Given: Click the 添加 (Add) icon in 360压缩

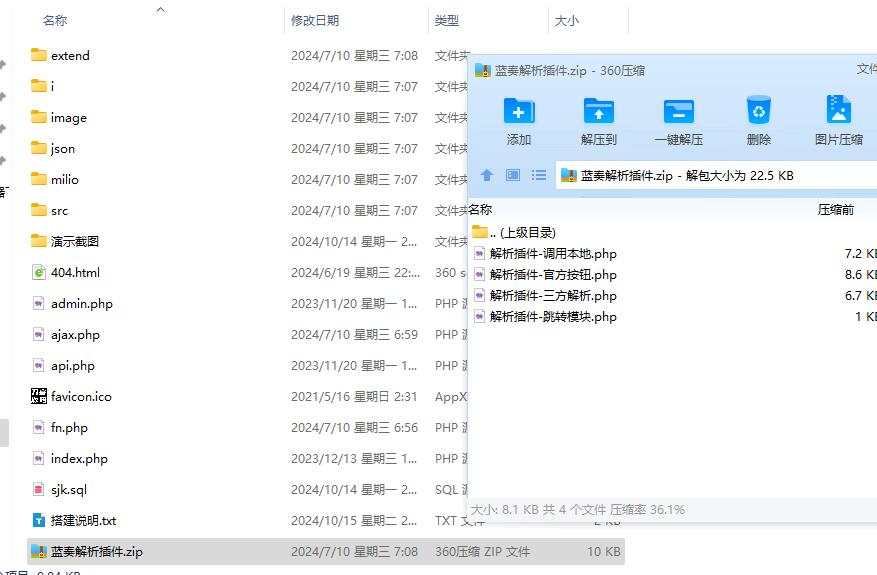Looking at the screenshot, I should point(519,110).
